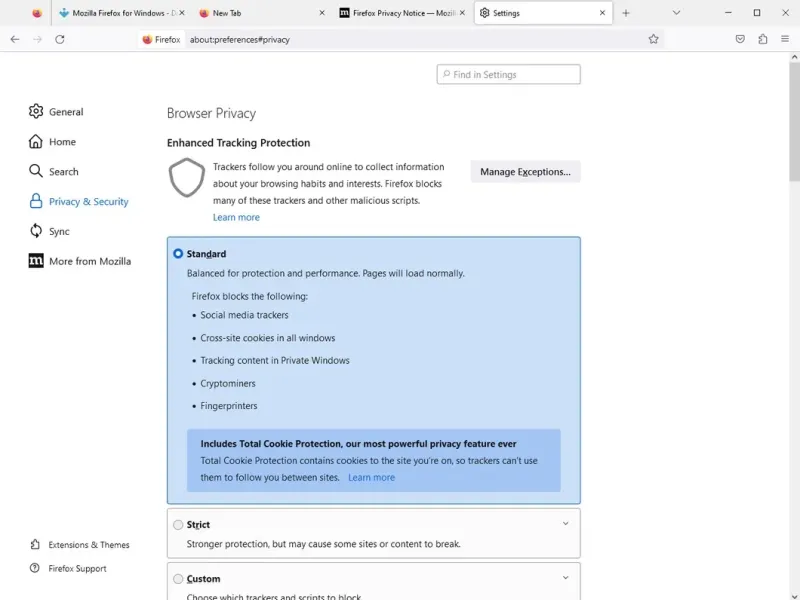Click the More from Mozilla logo icon
Image resolution: width=800 pixels, height=600 pixels.
[x=36, y=261]
